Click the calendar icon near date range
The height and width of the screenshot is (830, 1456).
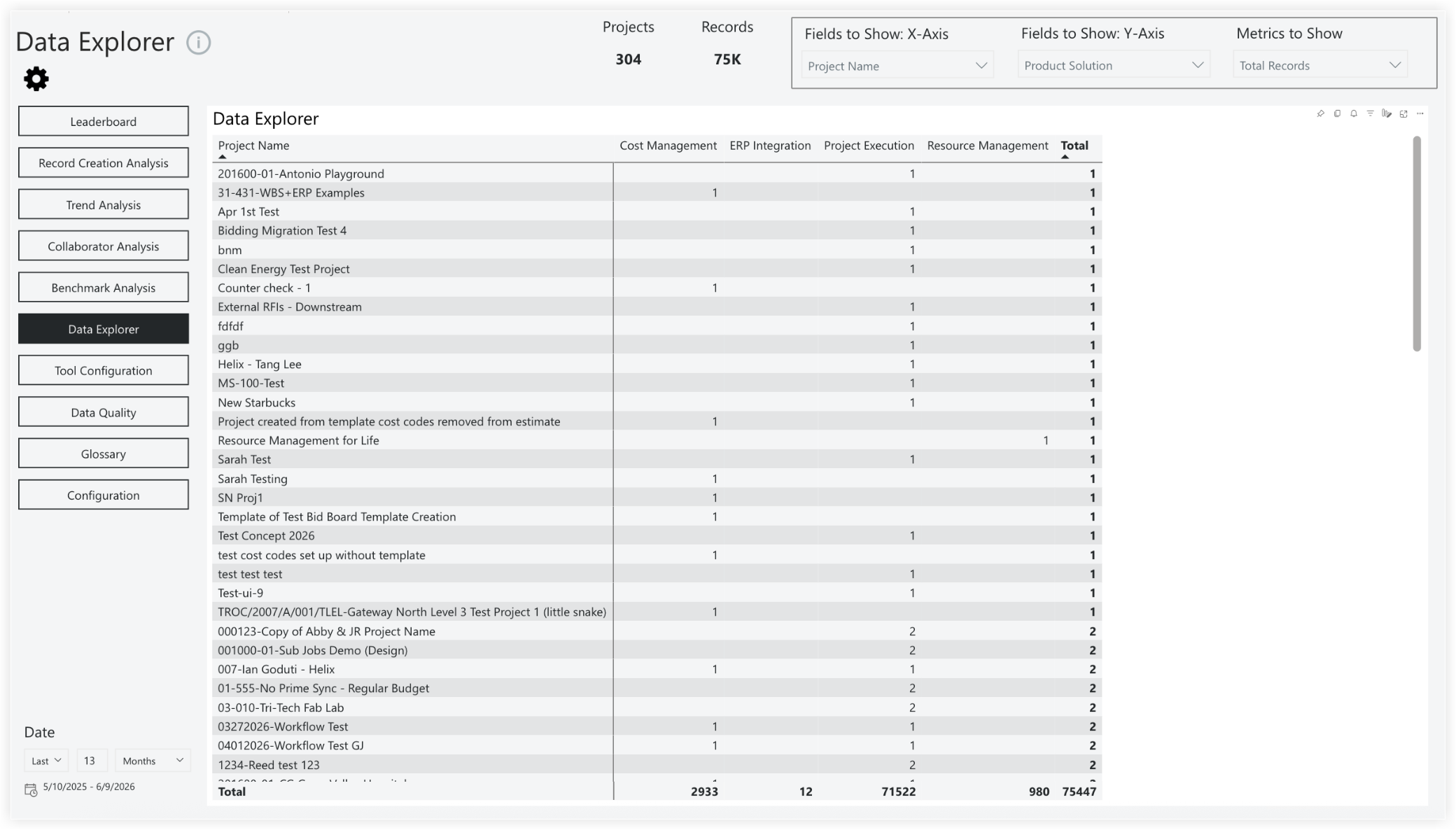point(31,789)
